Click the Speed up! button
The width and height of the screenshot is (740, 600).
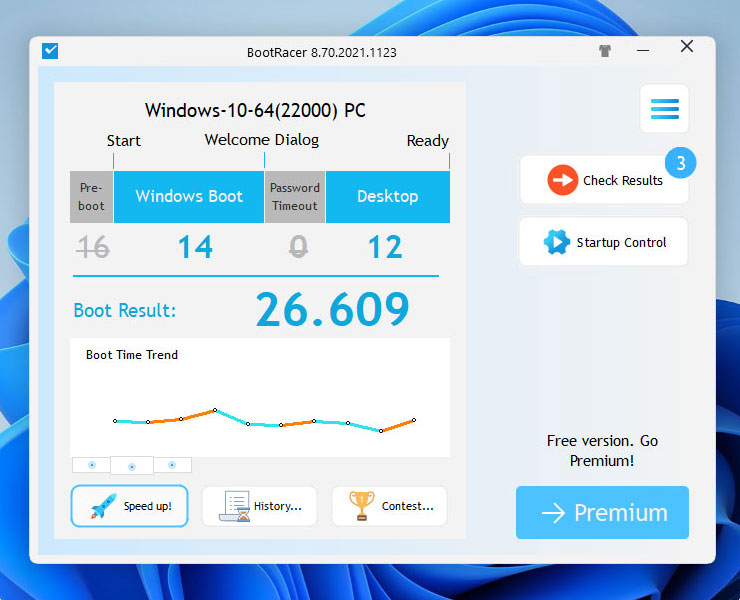click(129, 506)
